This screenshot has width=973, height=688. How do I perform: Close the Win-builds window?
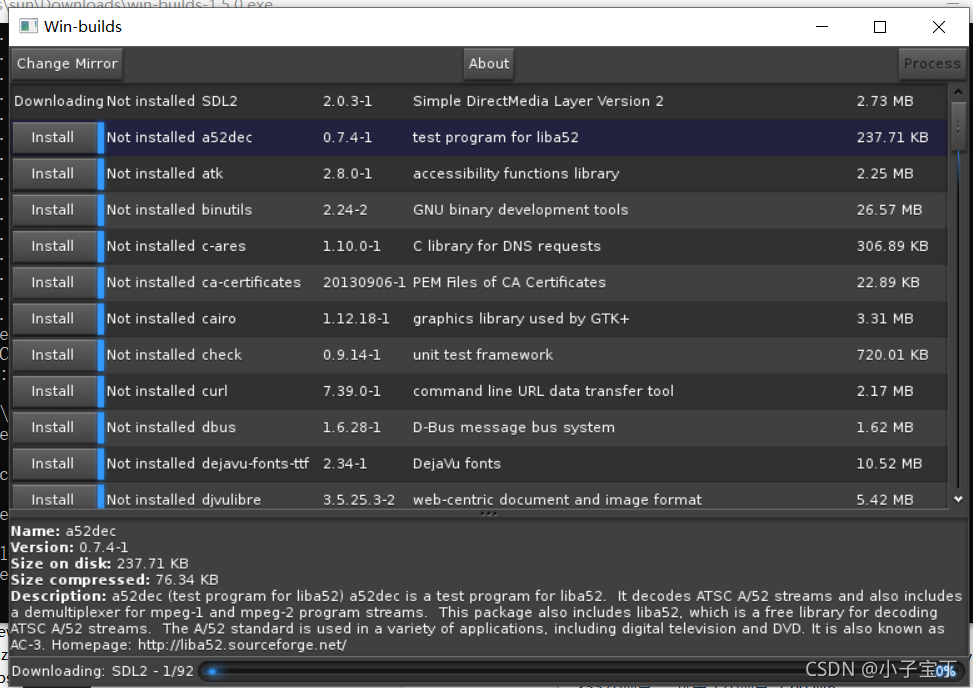[x=939, y=27]
